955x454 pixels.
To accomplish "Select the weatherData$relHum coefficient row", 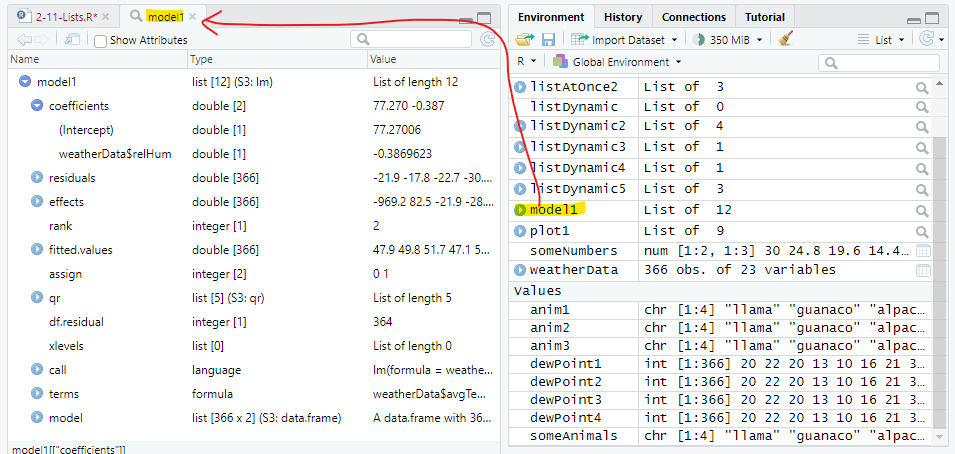I will tap(253, 154).
